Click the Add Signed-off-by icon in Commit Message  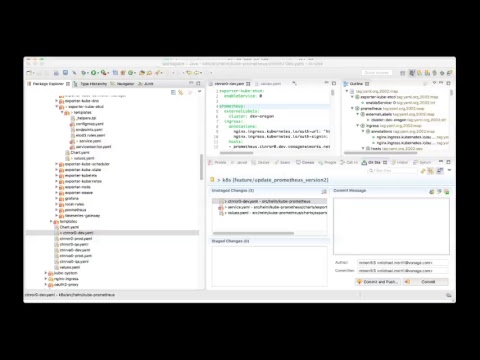coord(439,191)
